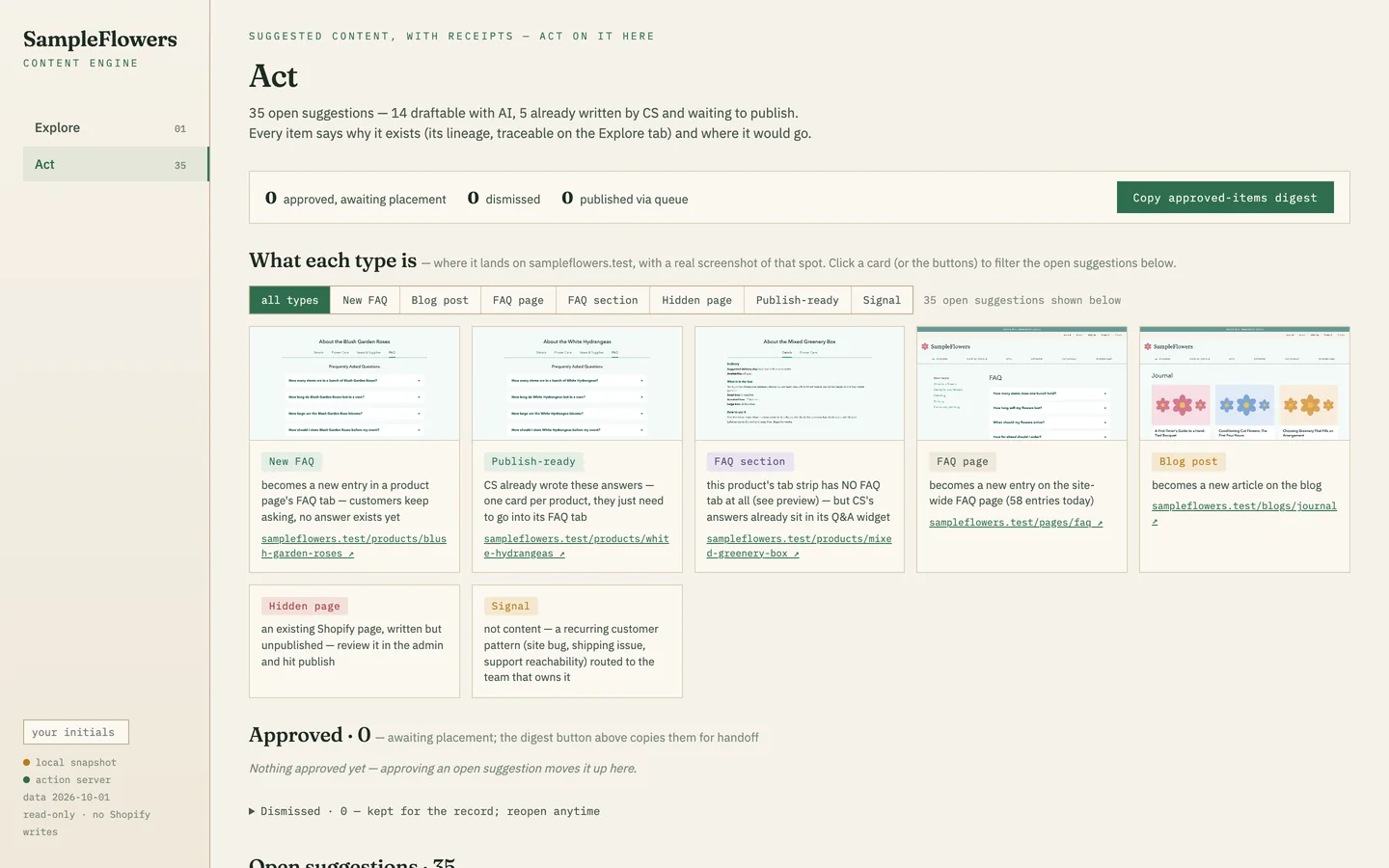Open the white-hydrangeas product link
Viewport: 1389px width, 868px height.
tap(577, 546)
